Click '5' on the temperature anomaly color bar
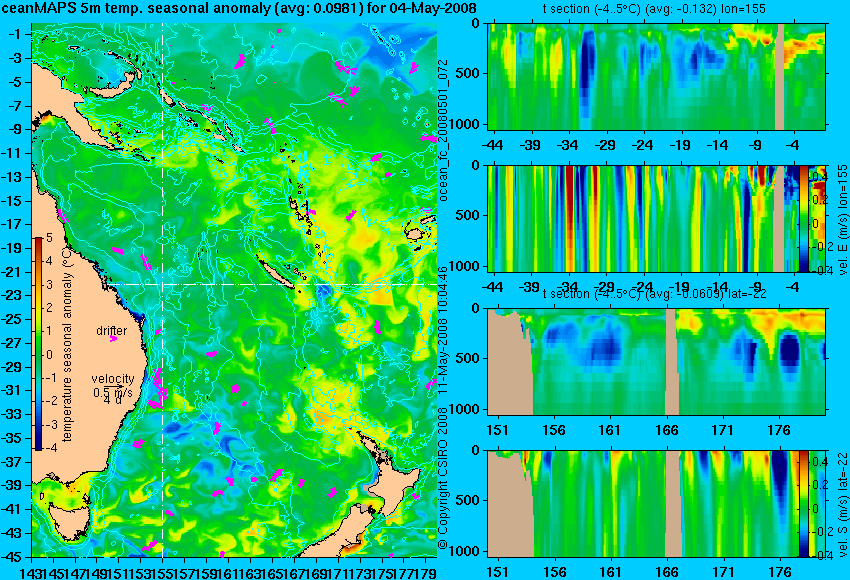The image size is (850, 580). pos(49,237)
